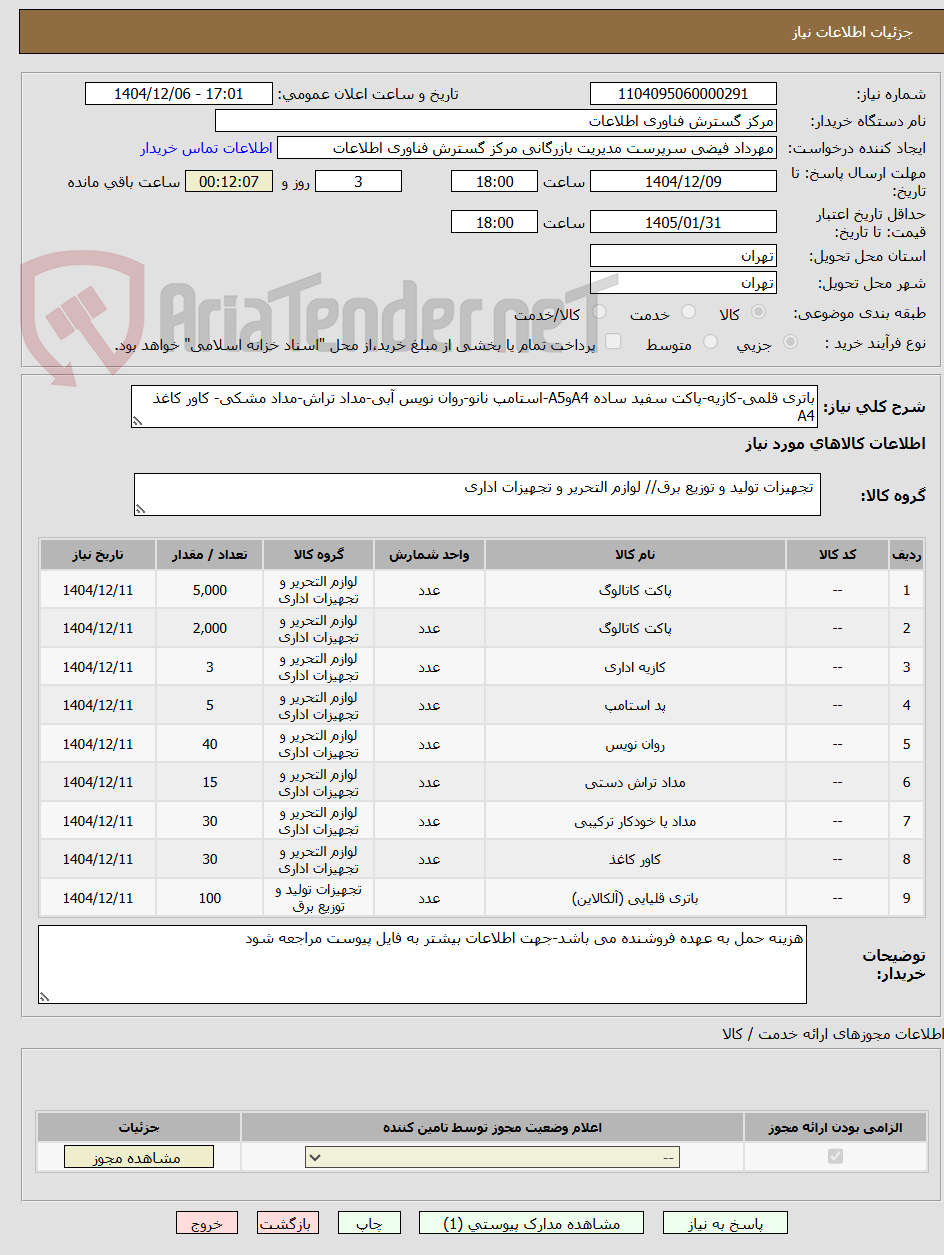Click the باتری قلیایی (آلکالاین) item name

tap(636, 899)
